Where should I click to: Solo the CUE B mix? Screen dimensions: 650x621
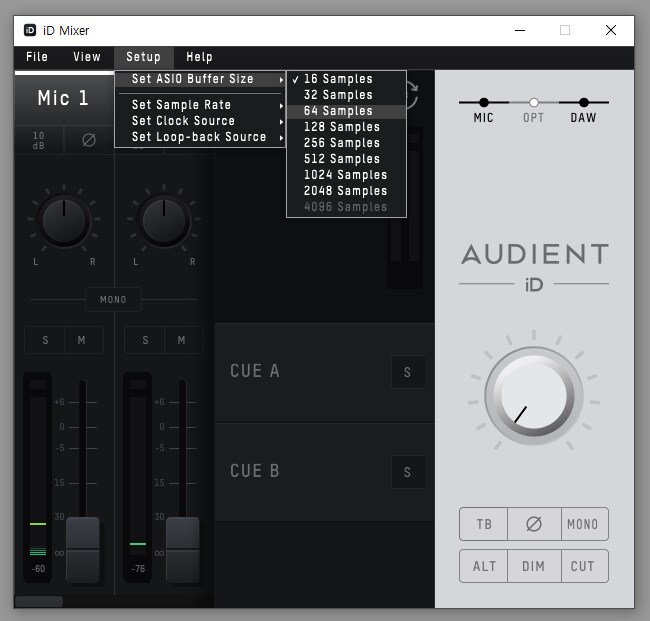click(408, 472)
